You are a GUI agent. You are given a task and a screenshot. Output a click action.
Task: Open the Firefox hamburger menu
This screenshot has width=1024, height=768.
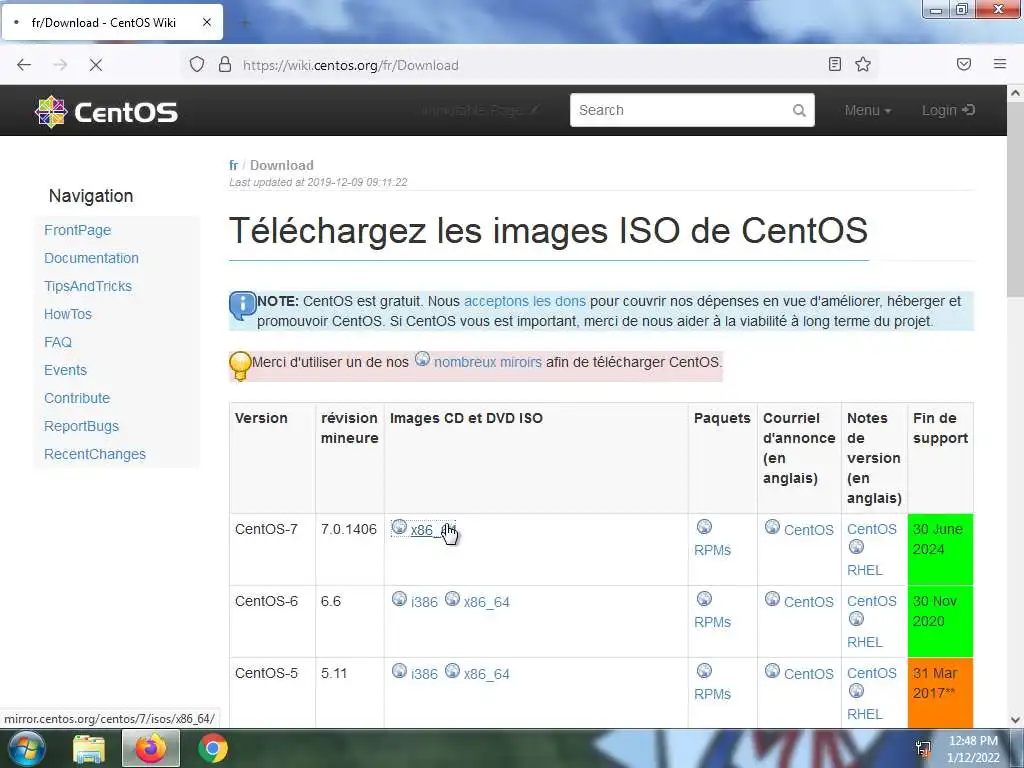(1000, 64)
